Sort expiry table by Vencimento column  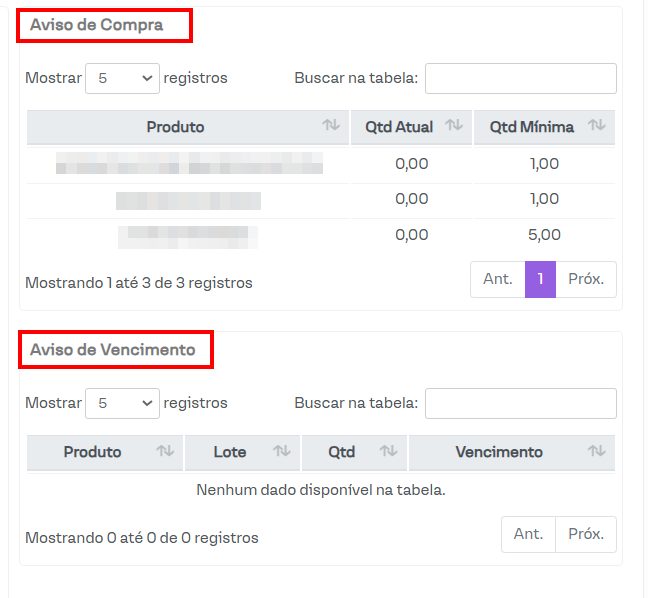511,452
